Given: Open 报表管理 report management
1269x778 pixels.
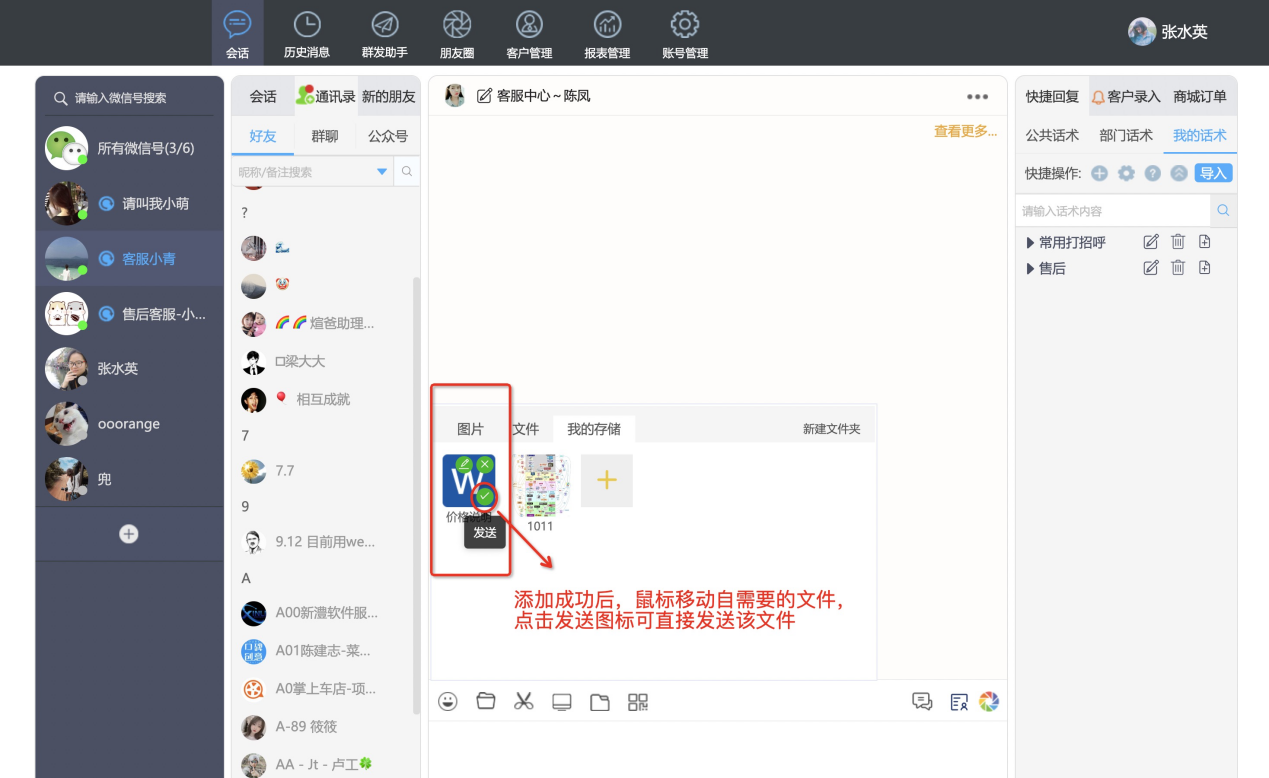Looking at the screenshot, I should coord(607,33).
